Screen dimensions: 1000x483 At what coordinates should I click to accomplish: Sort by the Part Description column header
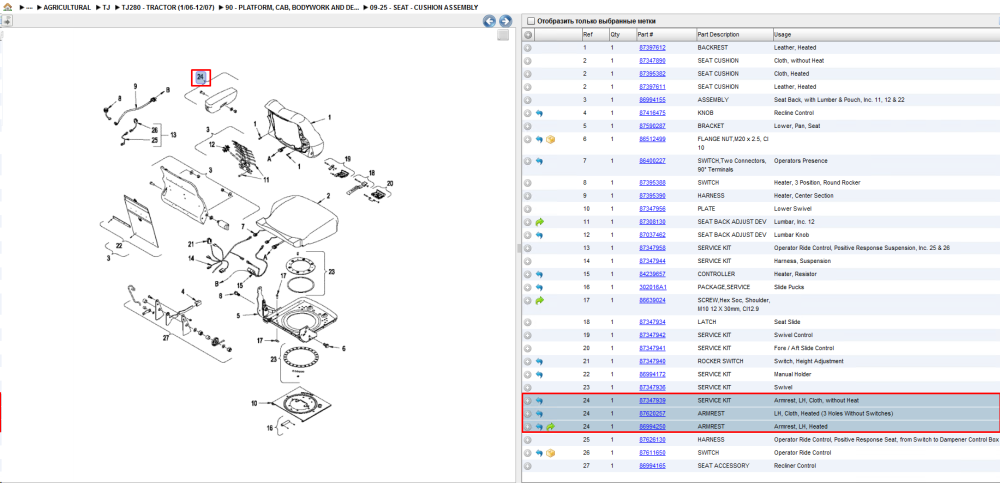tap(734, 34)
